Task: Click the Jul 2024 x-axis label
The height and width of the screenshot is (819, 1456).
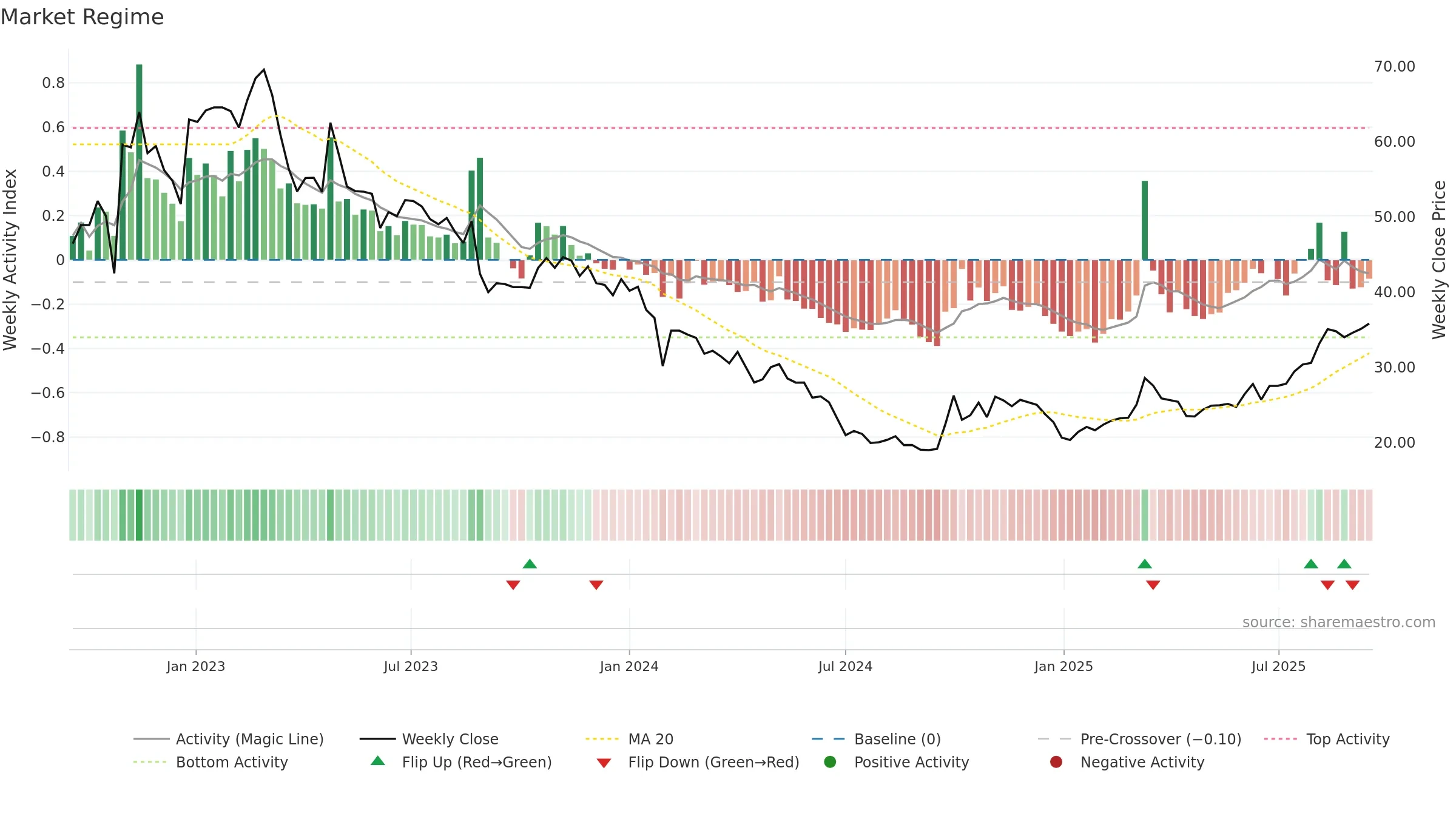Action: [x=845, y=666]
